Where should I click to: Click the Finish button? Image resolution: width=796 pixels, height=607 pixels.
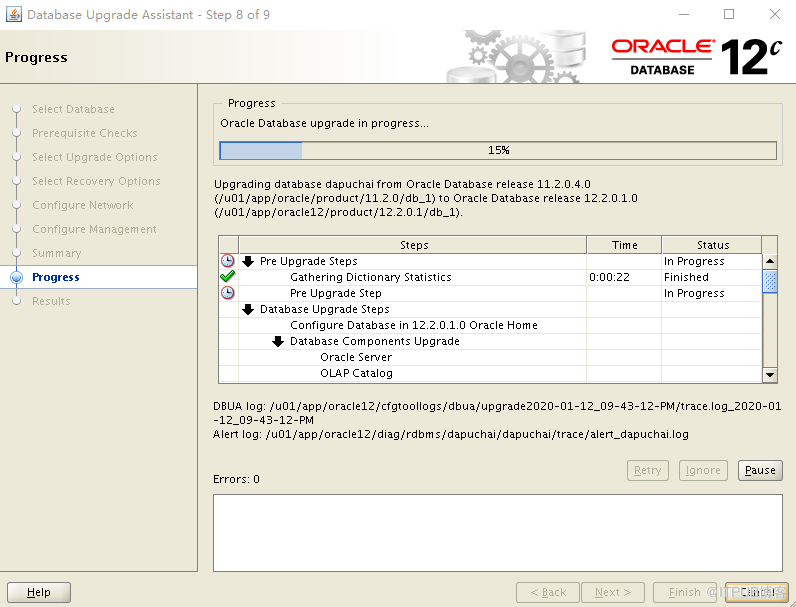(x=684, y=592)
